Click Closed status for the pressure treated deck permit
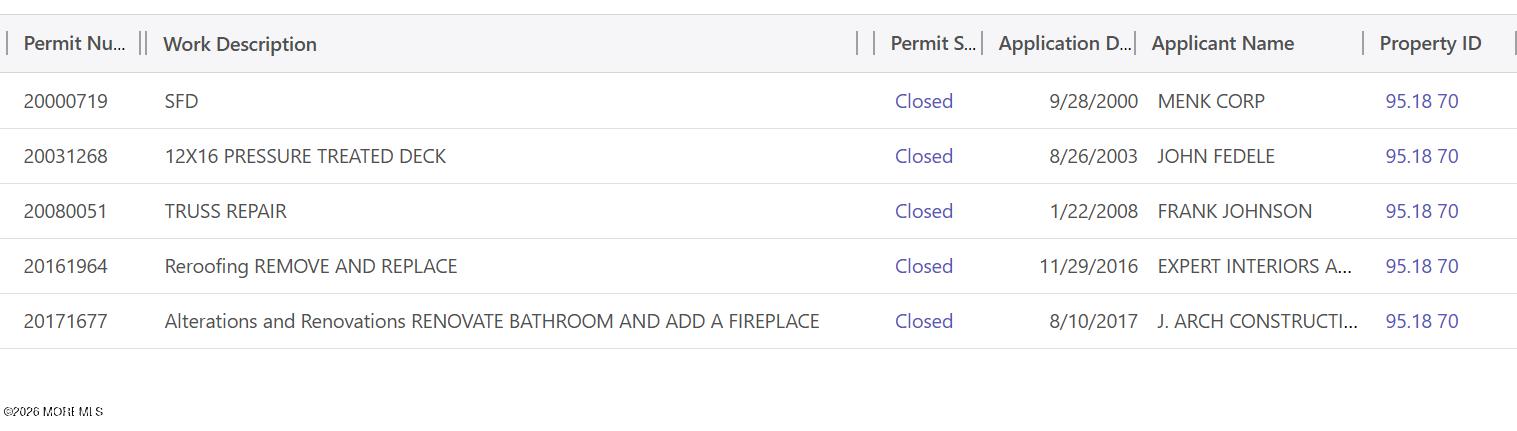 923,156
